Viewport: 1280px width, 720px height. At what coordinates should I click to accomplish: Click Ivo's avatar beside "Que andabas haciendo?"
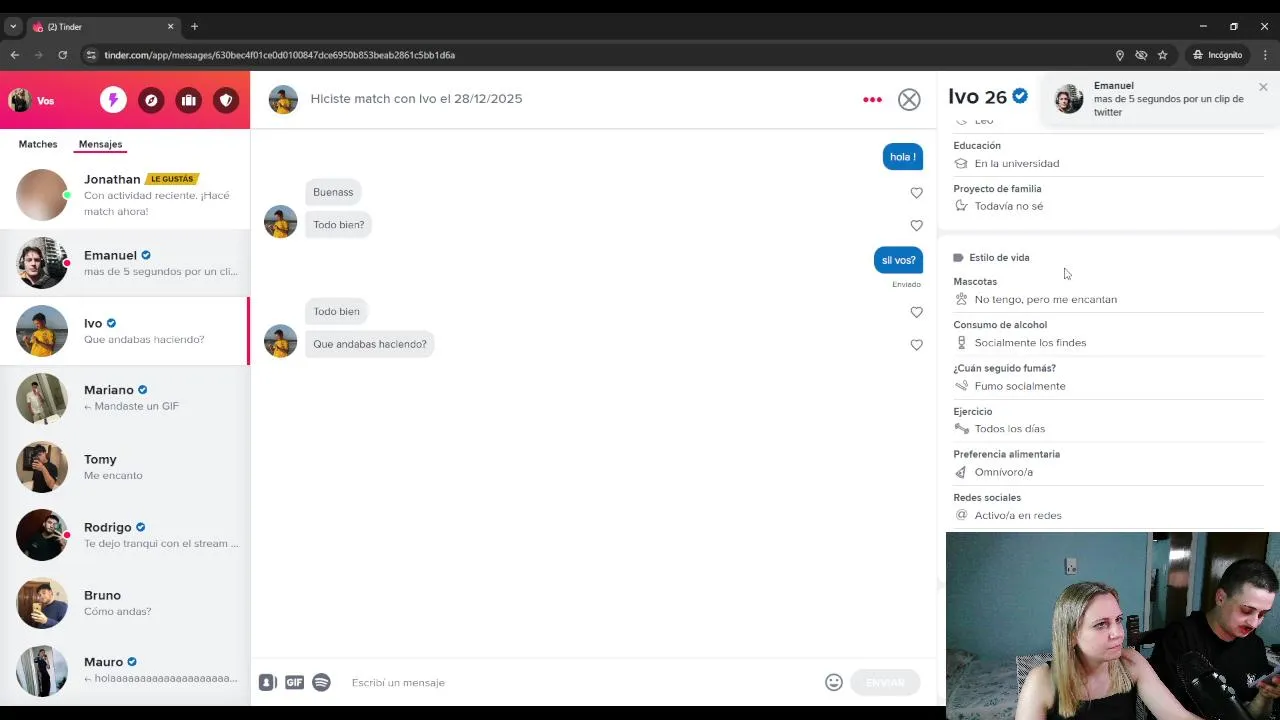click(280, 341)
